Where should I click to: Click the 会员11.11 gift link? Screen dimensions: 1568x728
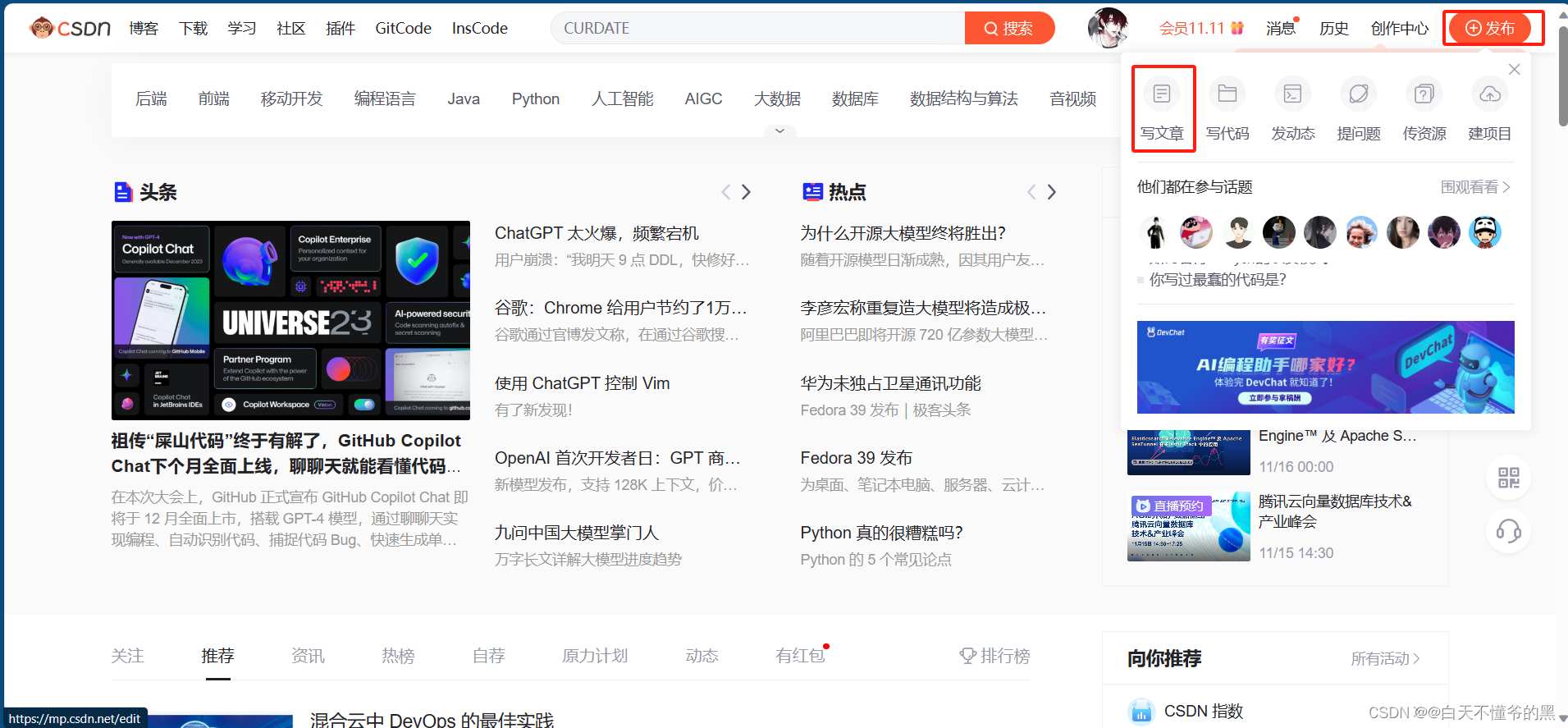(1201, 28)
